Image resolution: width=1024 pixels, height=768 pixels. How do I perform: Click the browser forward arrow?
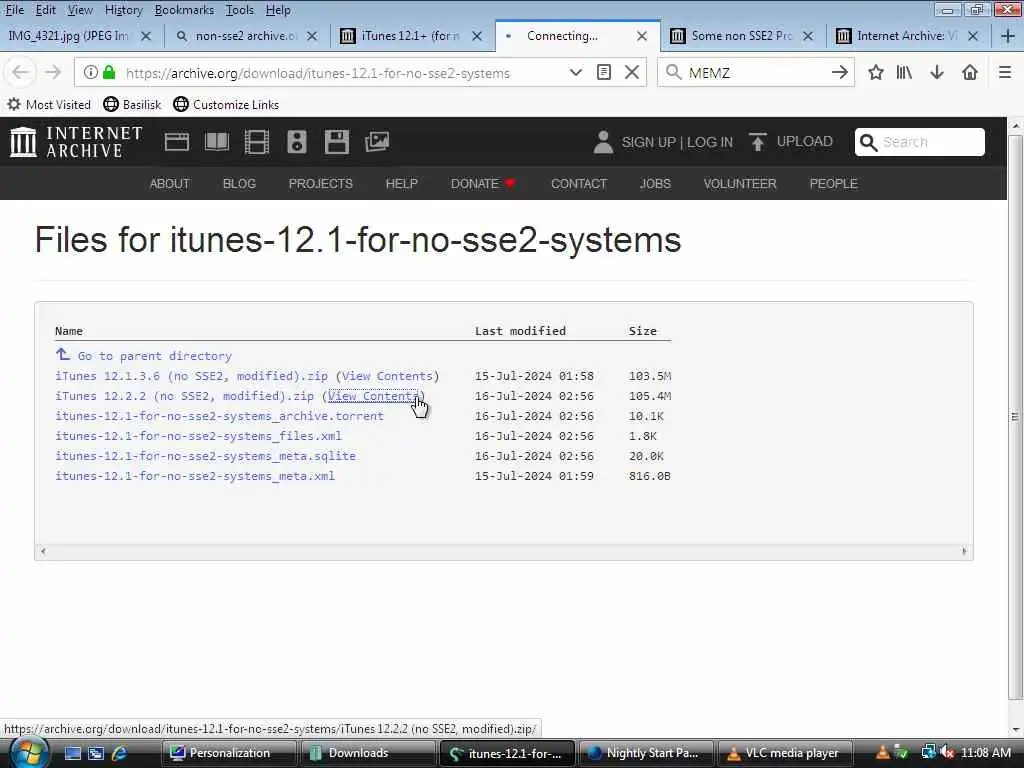coord(53,72)
